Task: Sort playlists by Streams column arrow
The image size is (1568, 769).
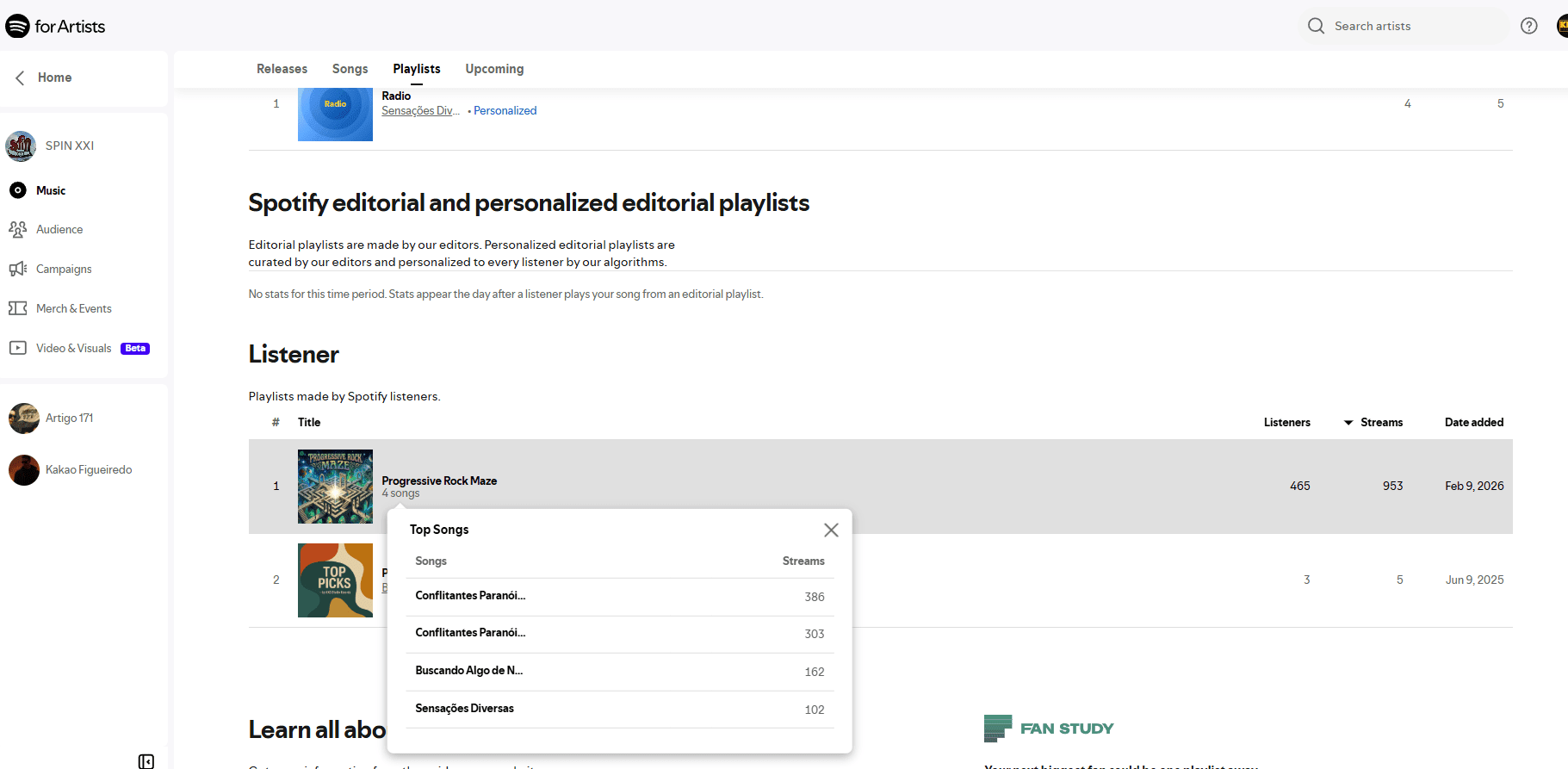Action: (1348, 423)
